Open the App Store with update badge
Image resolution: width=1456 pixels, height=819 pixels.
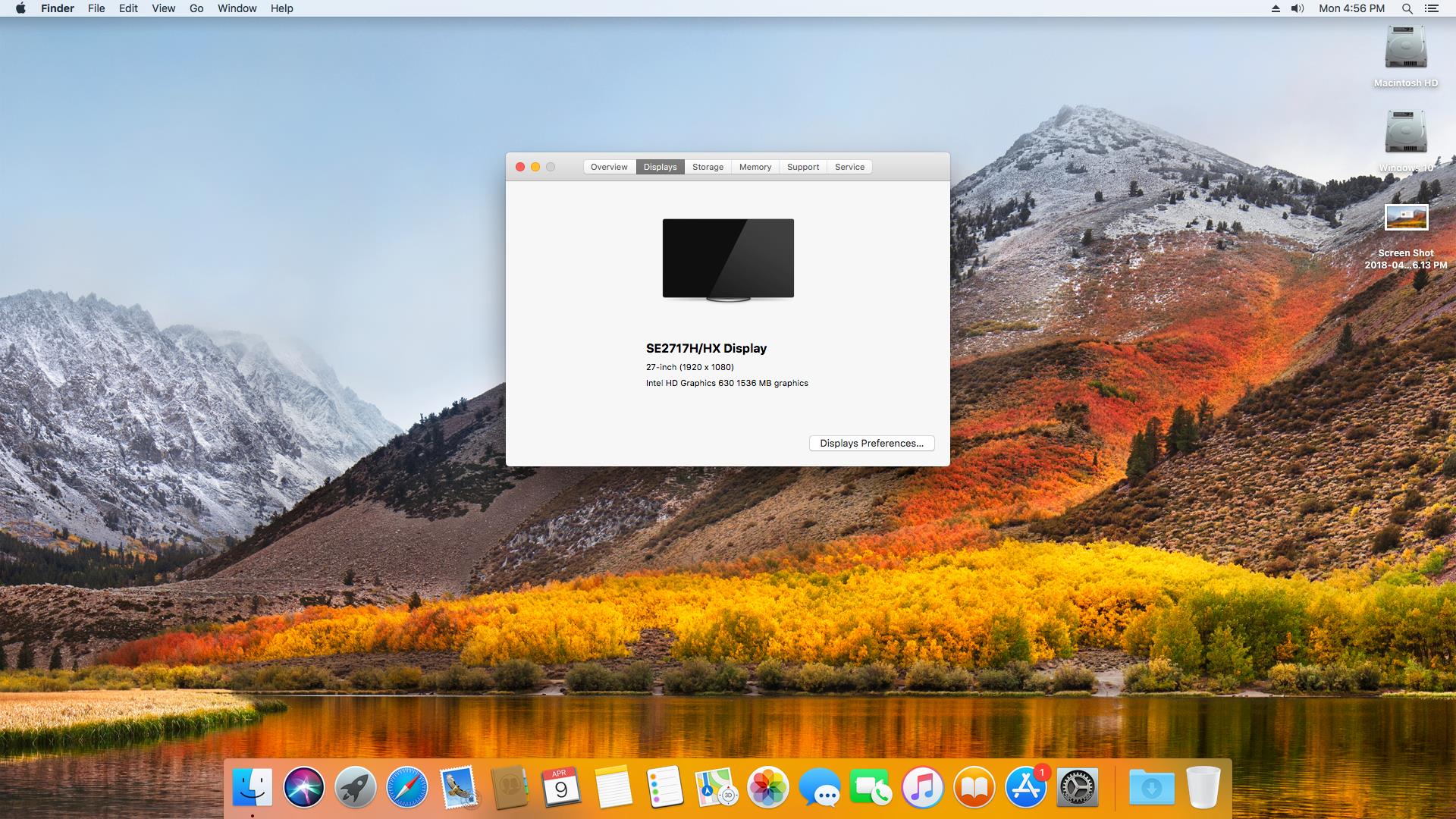coord(1025,787)
